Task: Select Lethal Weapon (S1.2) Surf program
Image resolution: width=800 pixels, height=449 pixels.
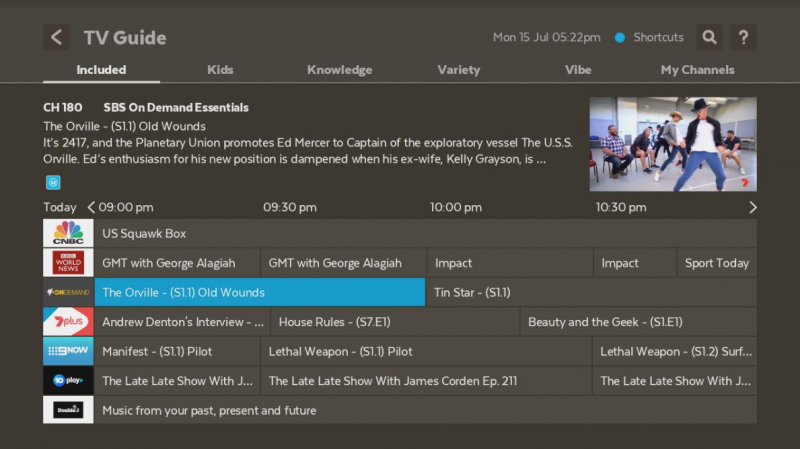Action: pyautogui.click(x=674, y=351)
